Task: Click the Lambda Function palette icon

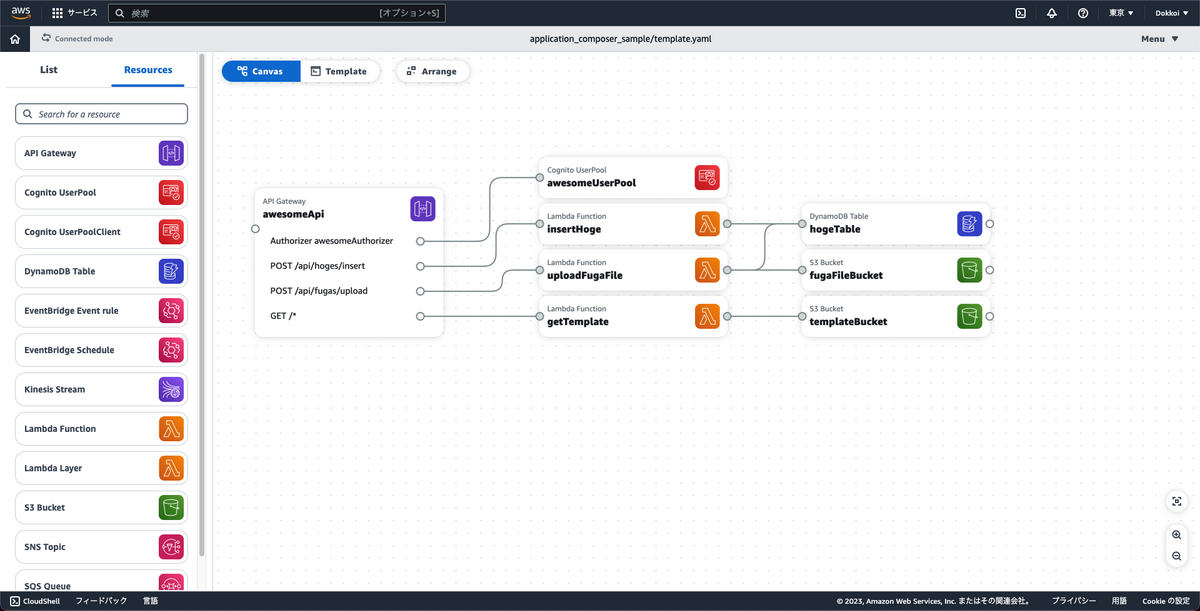Action: [171, 428]
